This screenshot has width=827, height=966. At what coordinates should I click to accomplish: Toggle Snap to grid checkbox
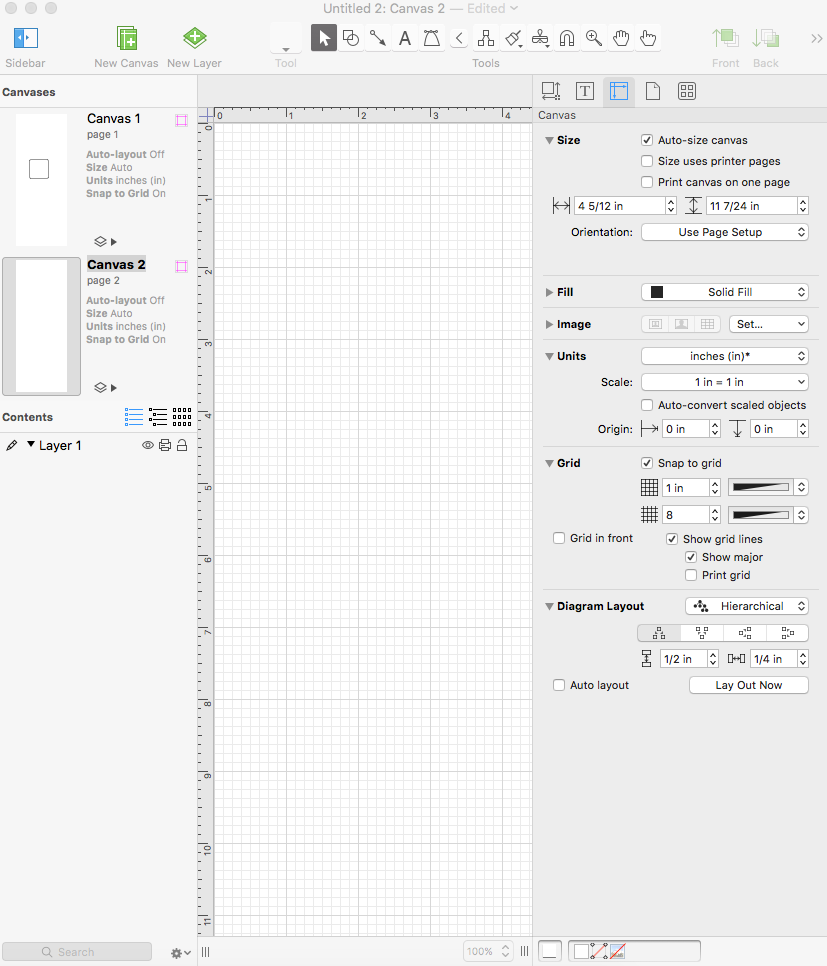click(647, 463)
